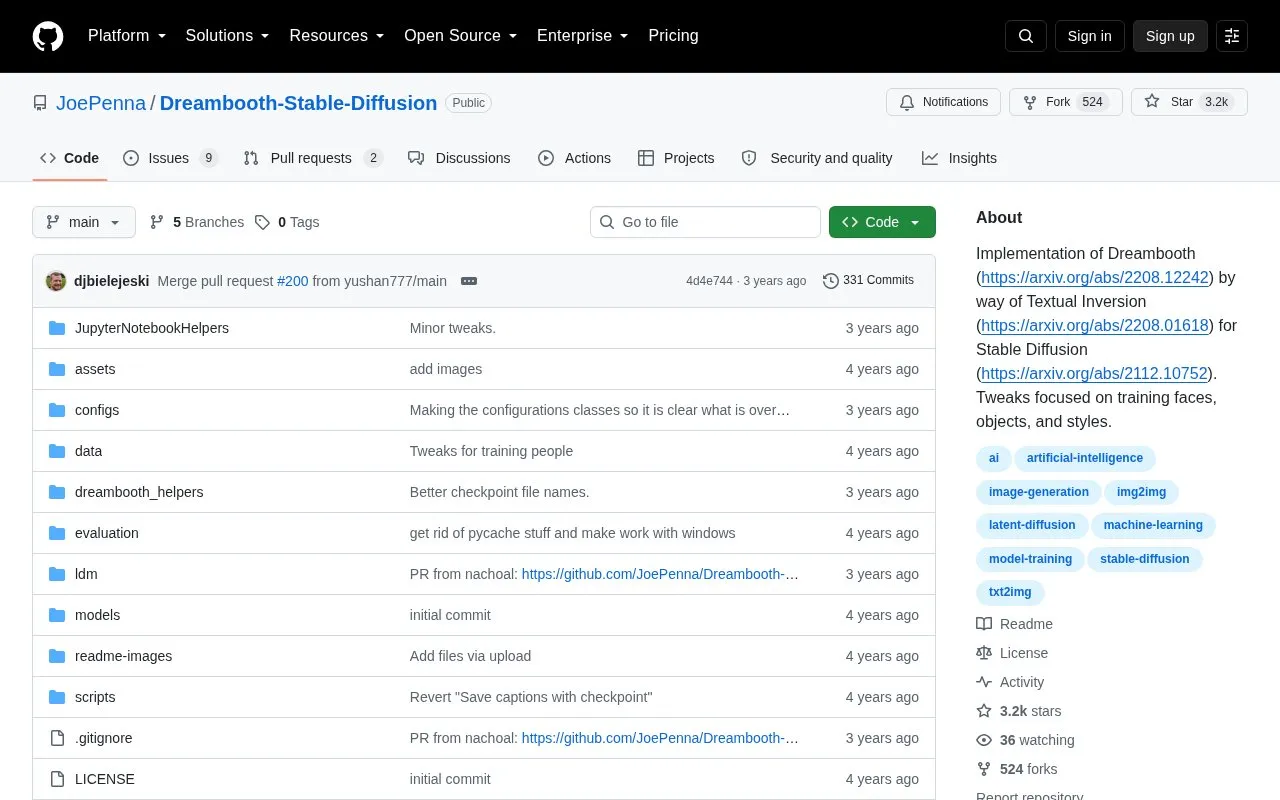This screenshot has height=800, width=1280.
Task: Open commit history showing 331 Commits
Action: [x=868, y=280]
